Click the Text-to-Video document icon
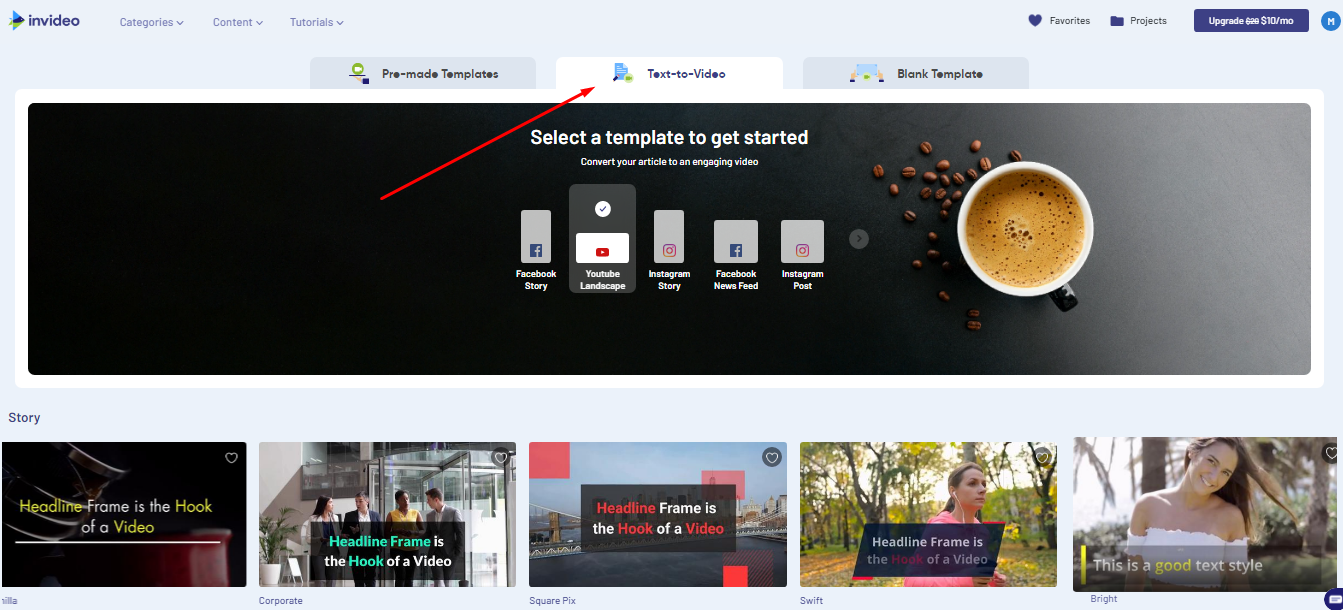 (x=623, y=73)
